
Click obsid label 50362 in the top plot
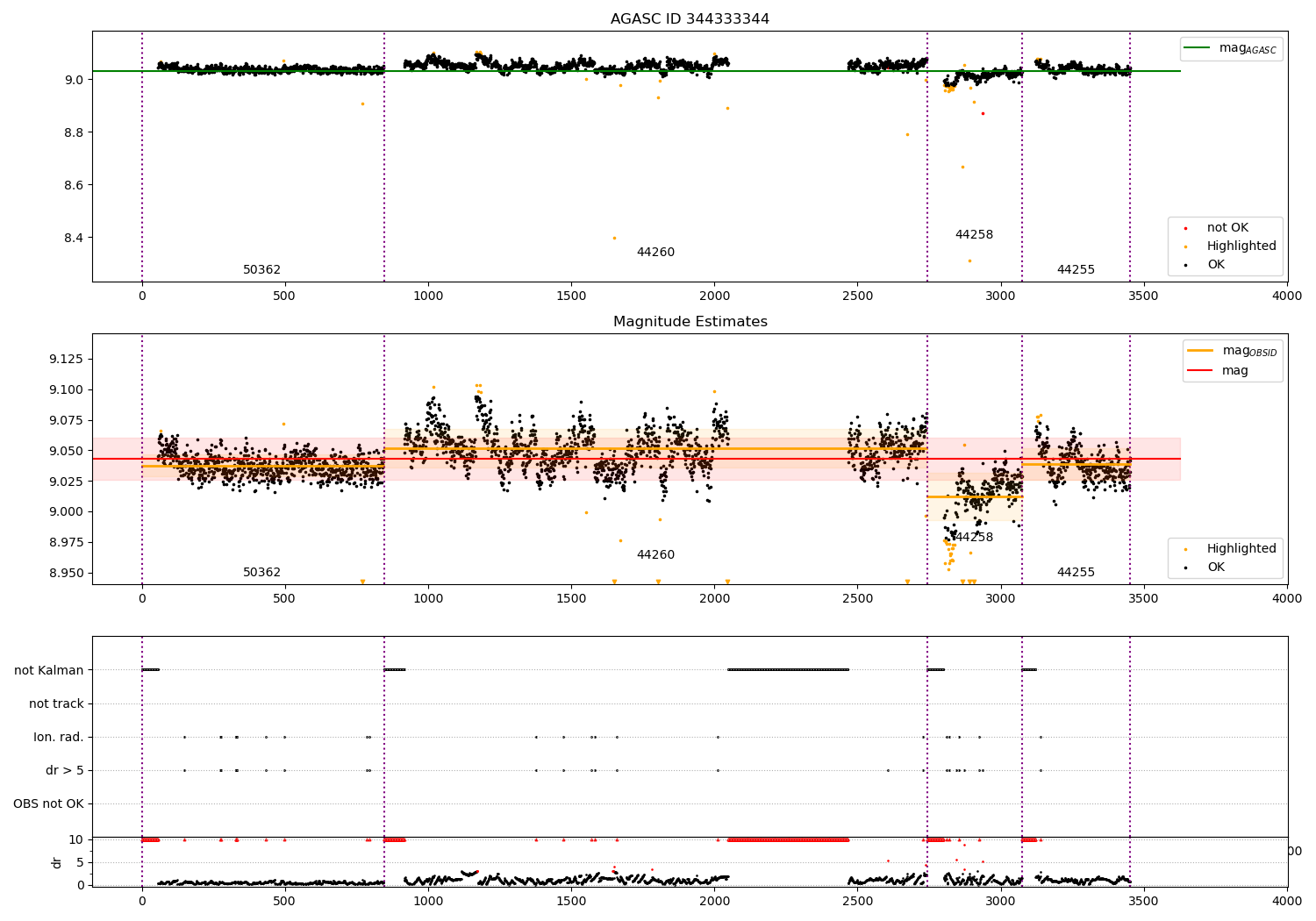coord(261,270)
